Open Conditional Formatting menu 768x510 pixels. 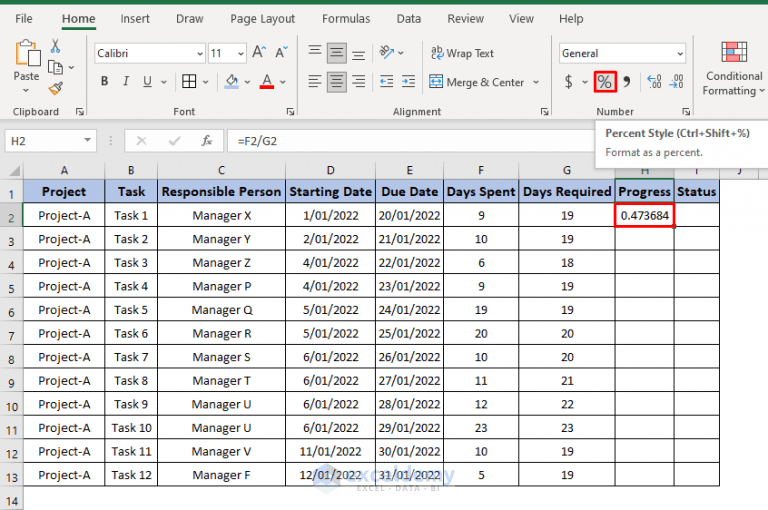(734, 69)
